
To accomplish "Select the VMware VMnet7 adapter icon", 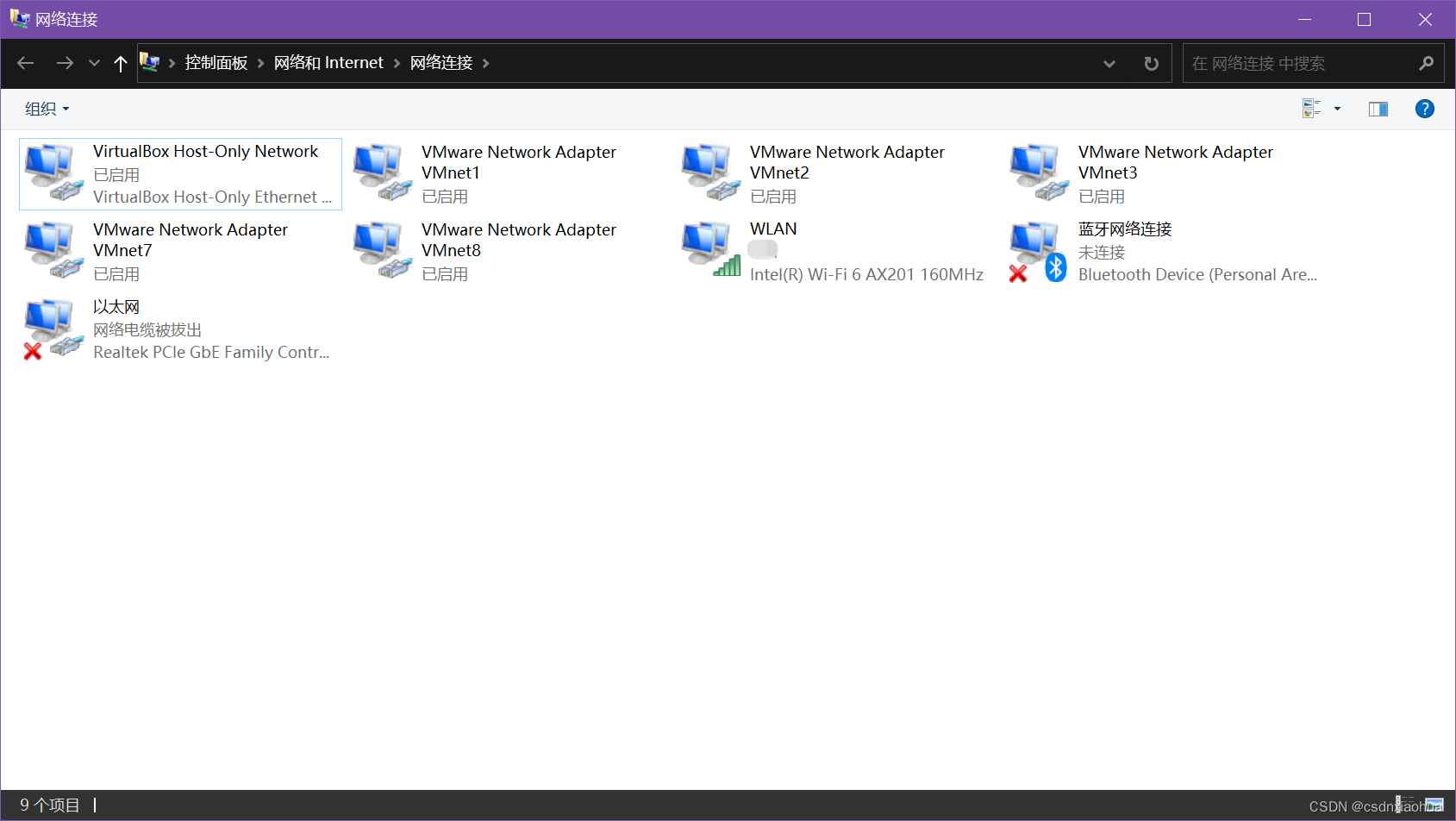I will click(x=53, y=251).
